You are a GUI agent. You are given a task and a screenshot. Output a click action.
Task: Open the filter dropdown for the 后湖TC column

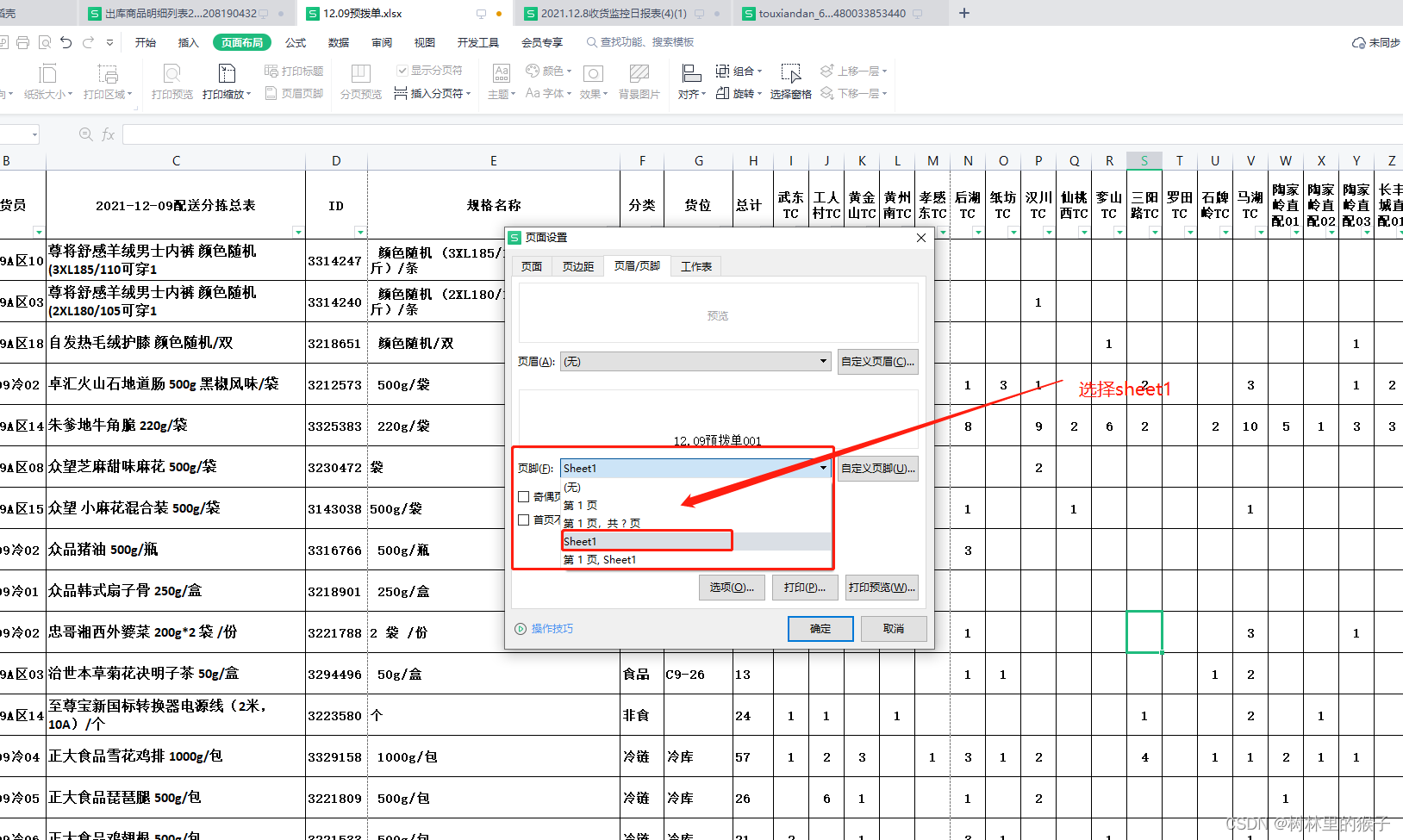[978, 232]
